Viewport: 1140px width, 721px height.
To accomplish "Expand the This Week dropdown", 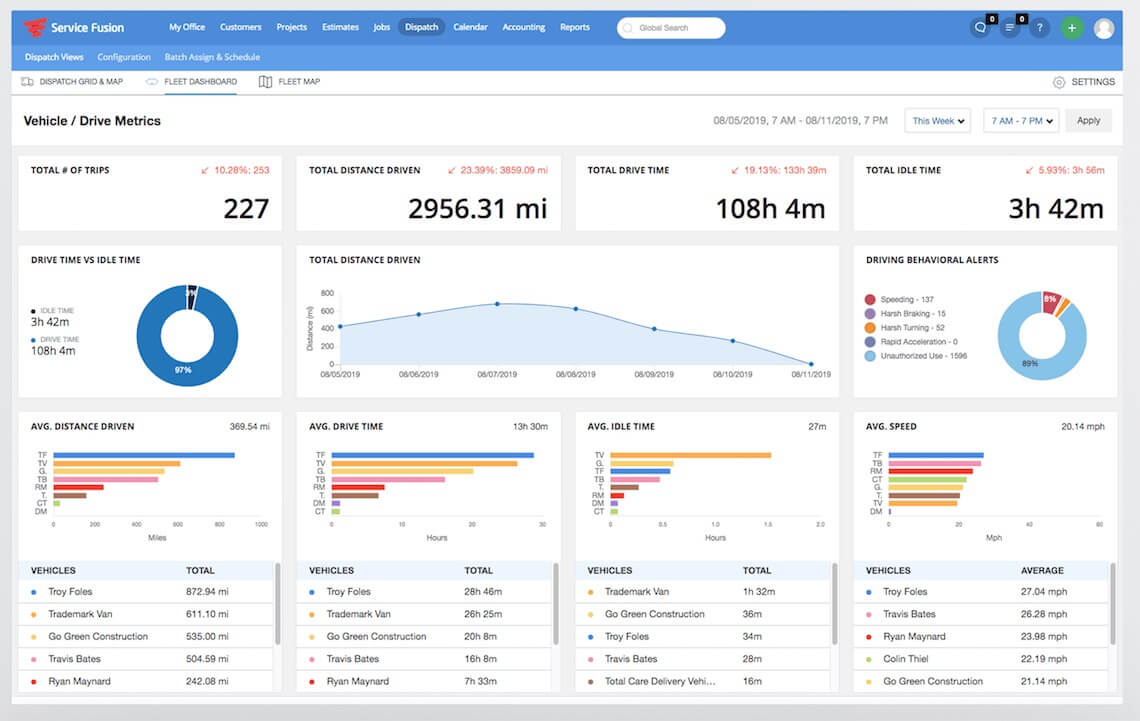I will (x=938, y=121).
